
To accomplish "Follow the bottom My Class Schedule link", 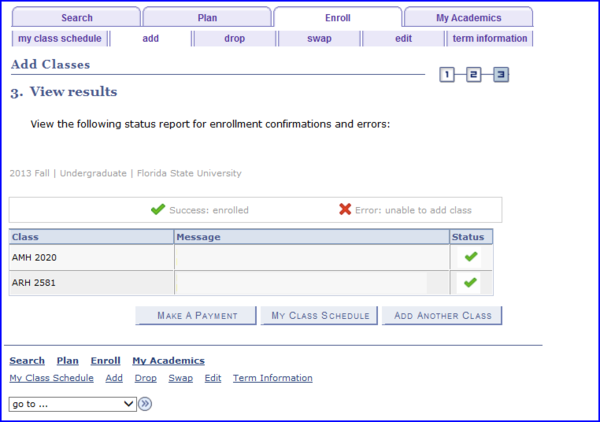I will (x=52, y=378).
